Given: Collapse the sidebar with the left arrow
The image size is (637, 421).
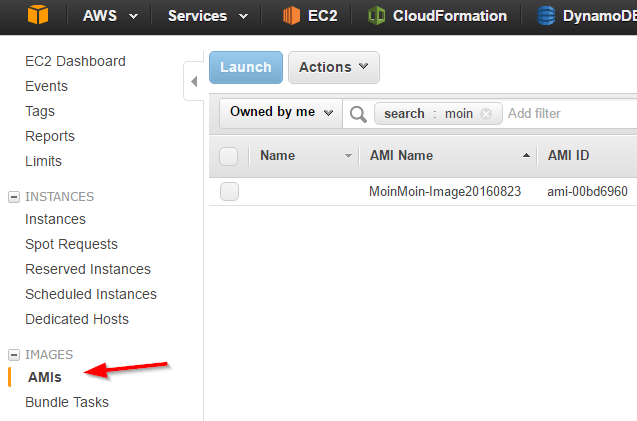Looking at the screenshot, I should pos(194,82).
